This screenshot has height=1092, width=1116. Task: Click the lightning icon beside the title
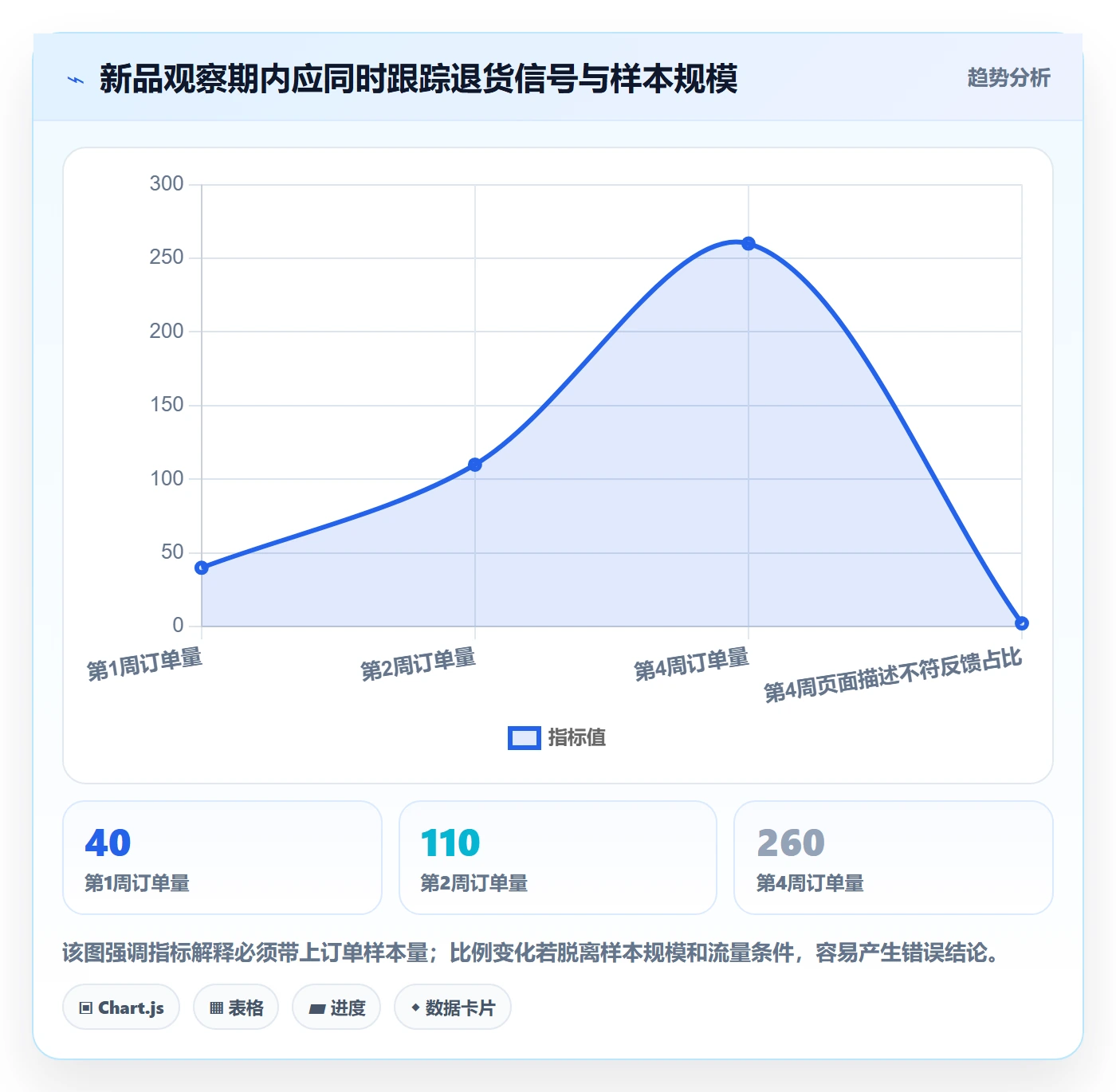76,80
